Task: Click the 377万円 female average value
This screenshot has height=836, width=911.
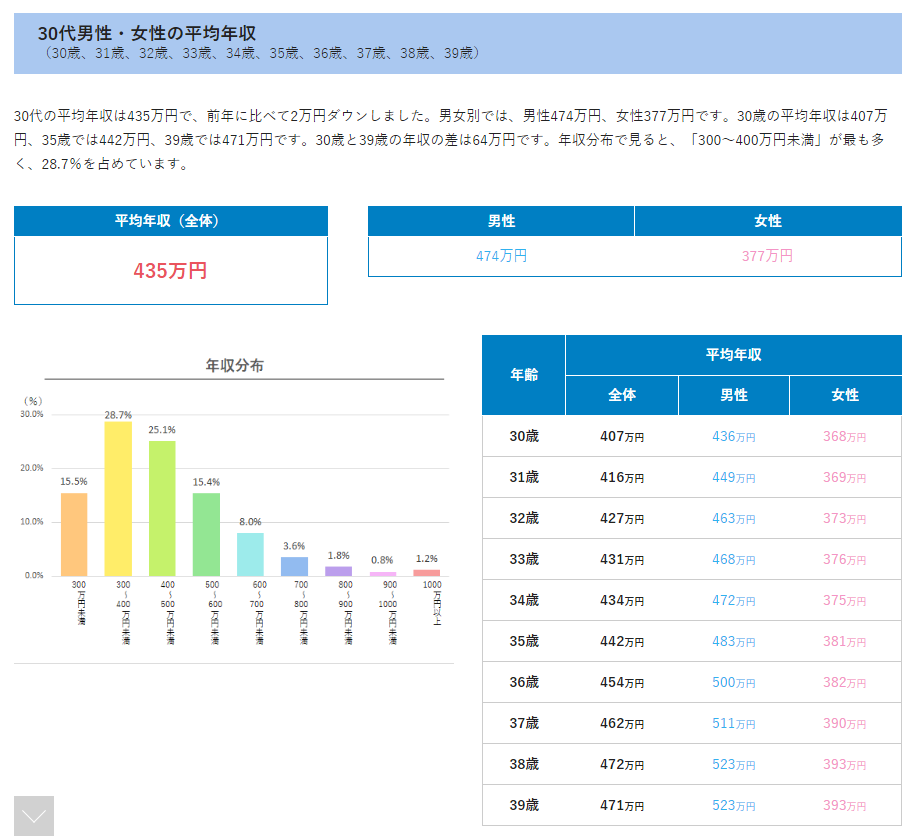Action: click(x=767, y=256)
